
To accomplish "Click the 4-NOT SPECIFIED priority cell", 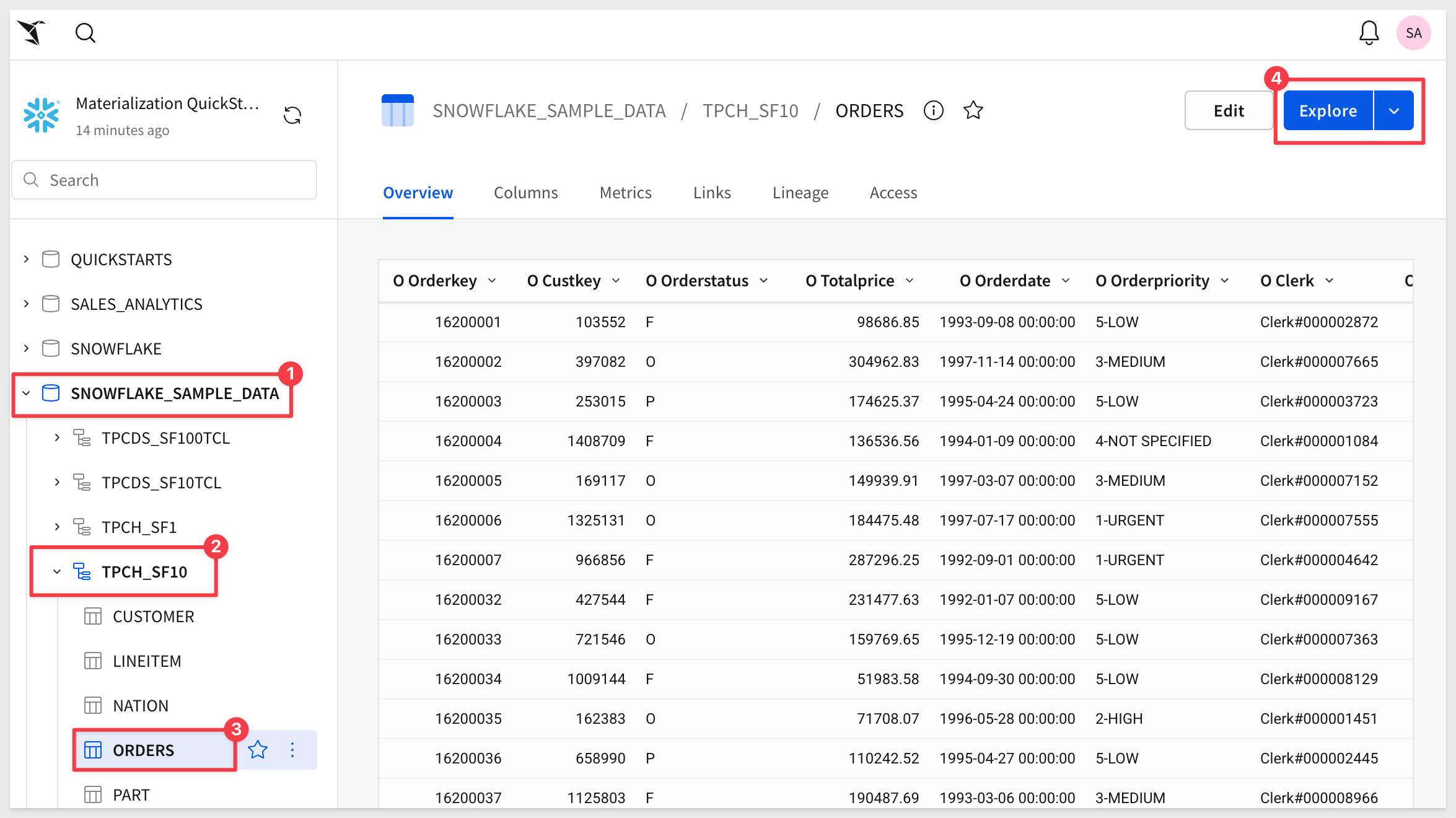I will click(1153, 441).
